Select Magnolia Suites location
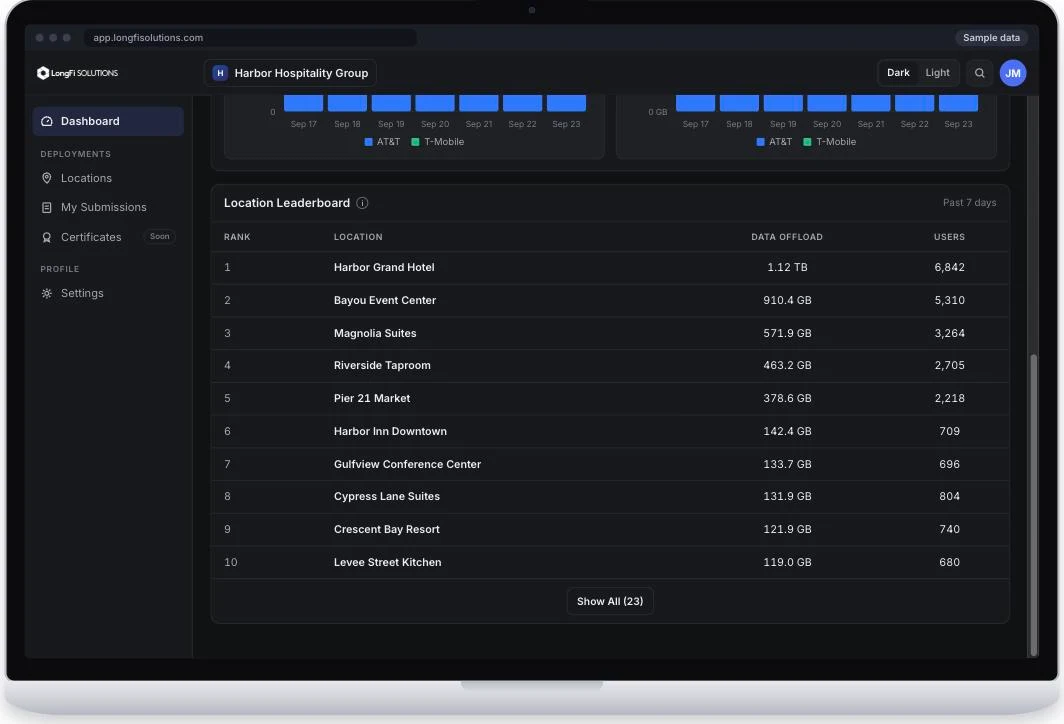The width and height of the screenshot is (1064, 724). point(375,333)
